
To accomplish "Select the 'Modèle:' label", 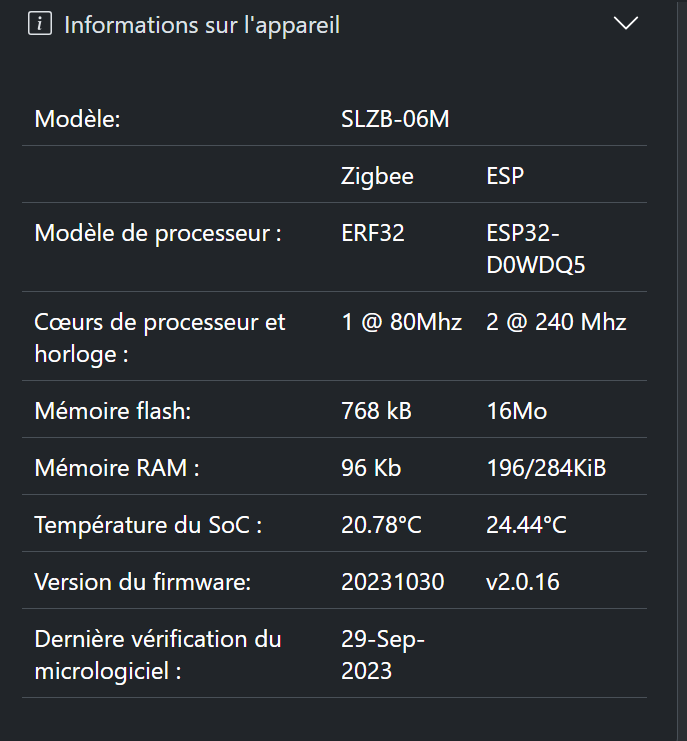I will [x=77, y=119].
